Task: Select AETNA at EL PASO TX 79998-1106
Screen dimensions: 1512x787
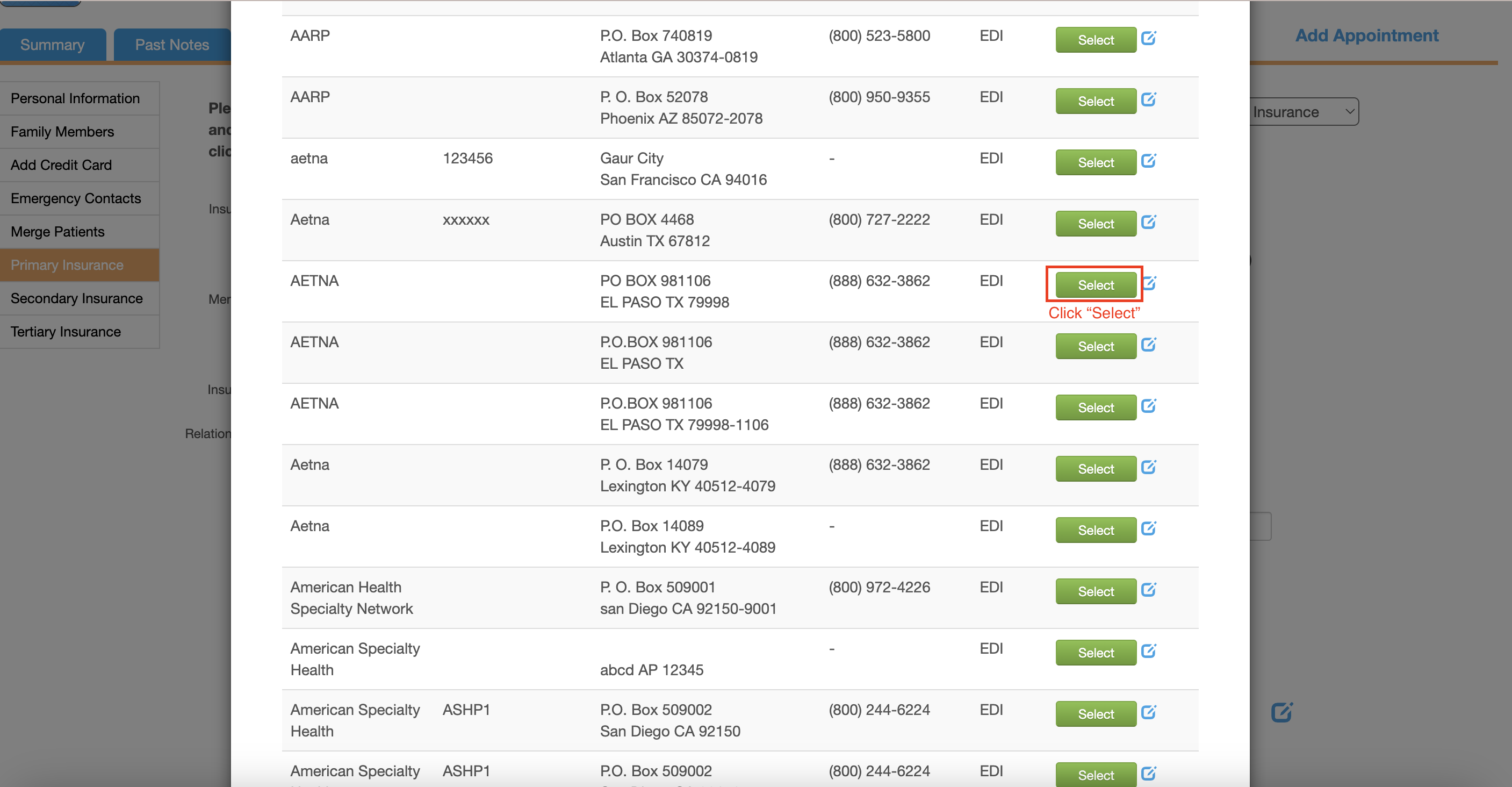Action: pyautogui.click(x=1095, y=407)
